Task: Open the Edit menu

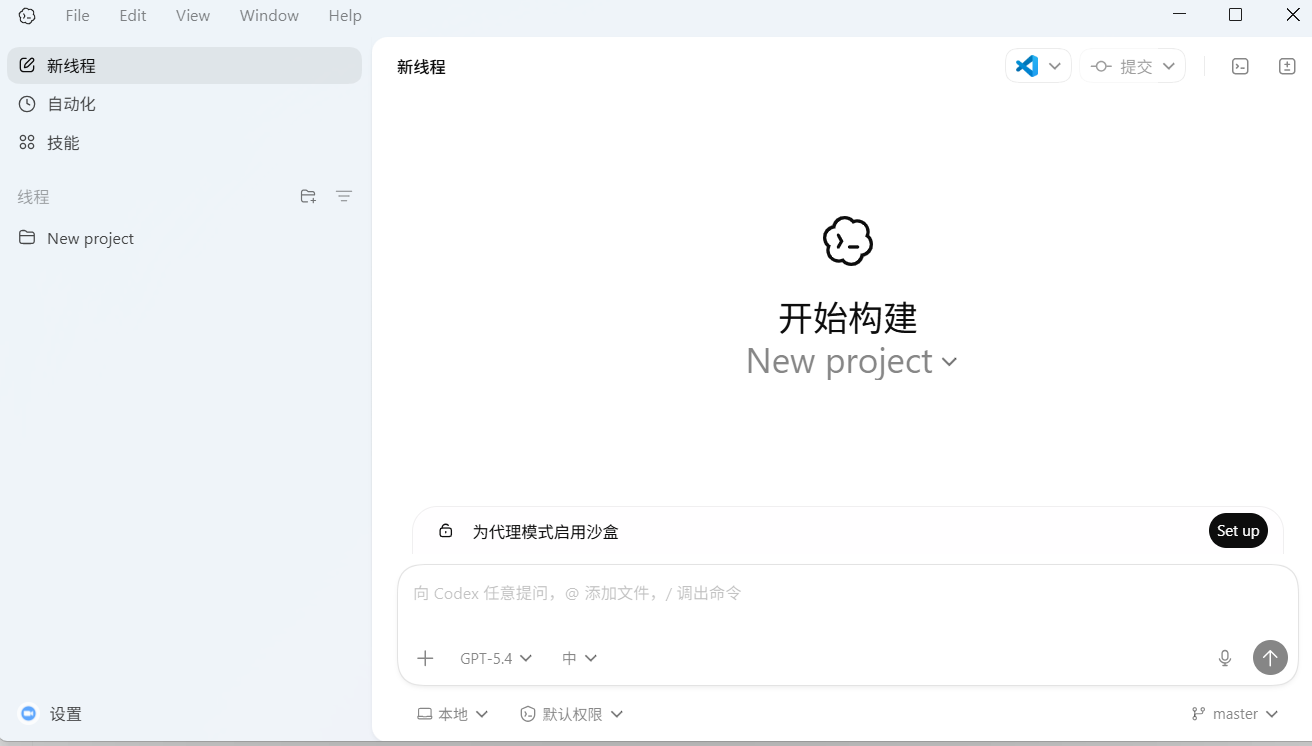Action: (x=132, y=15)
